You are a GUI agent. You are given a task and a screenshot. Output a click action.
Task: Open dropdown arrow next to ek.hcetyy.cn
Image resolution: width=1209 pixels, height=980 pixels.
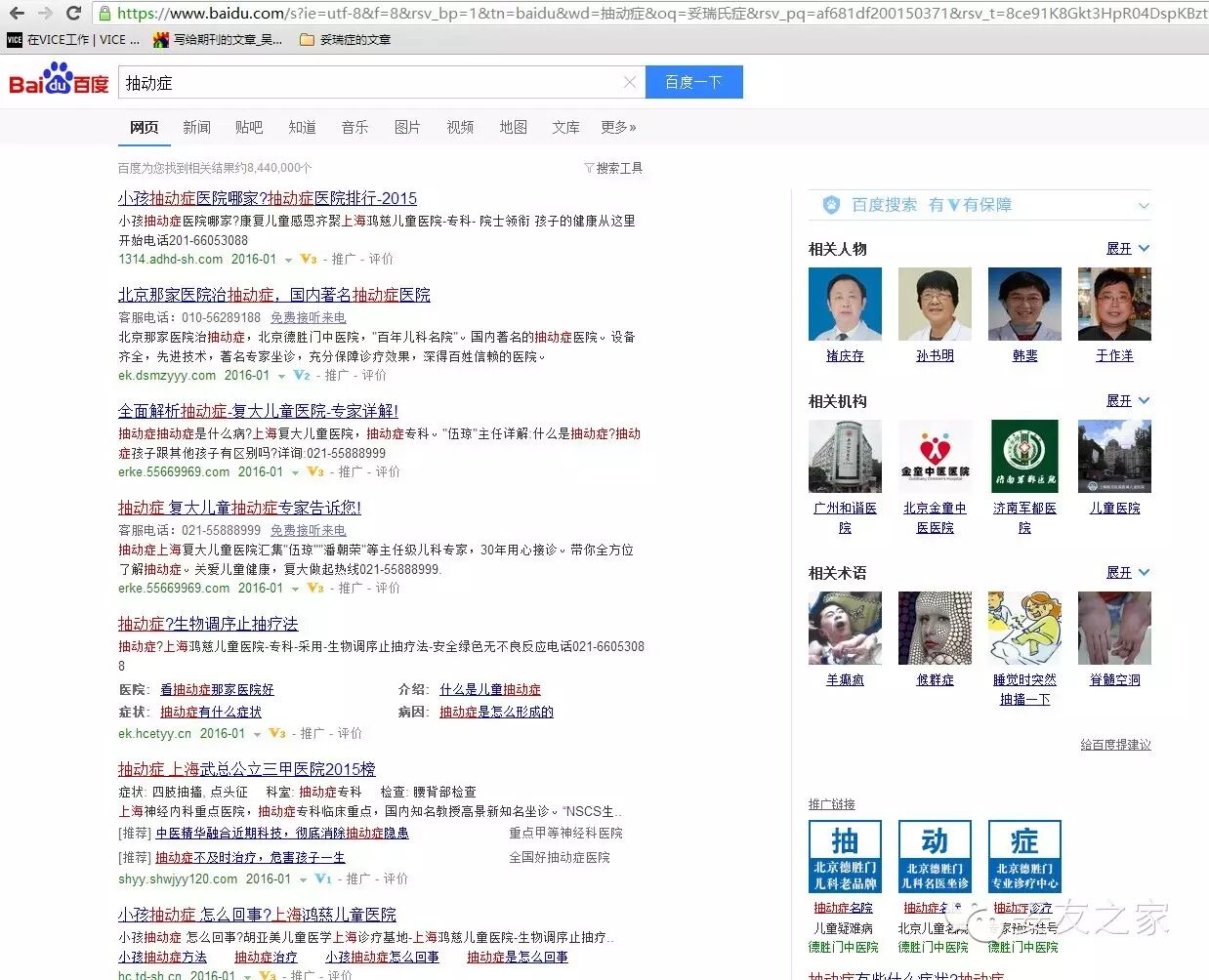point(257,734)
